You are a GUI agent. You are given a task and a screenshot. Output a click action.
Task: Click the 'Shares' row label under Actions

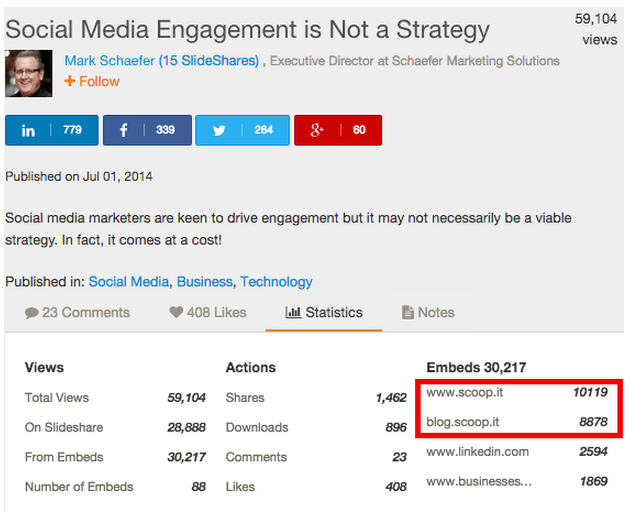pos(245,397)
